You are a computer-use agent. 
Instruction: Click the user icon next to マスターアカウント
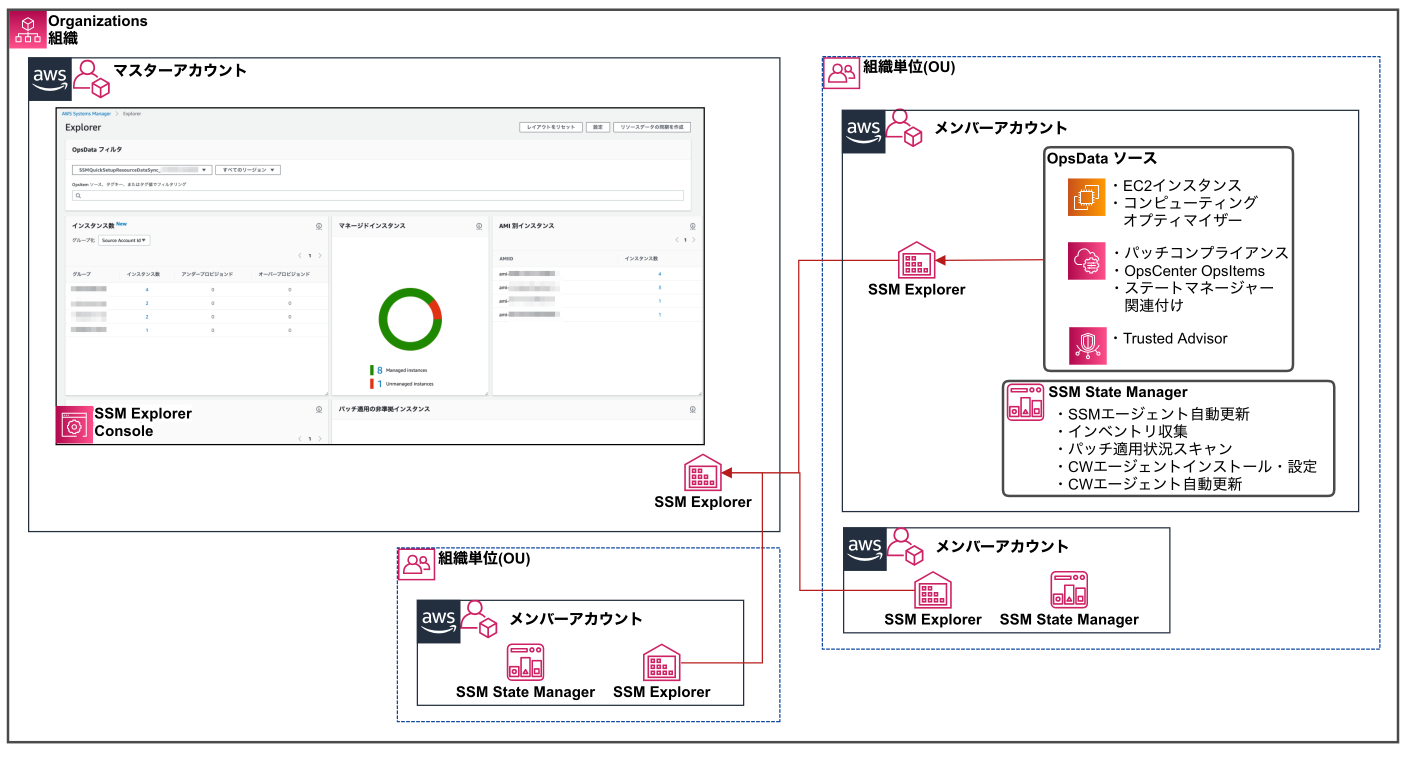[90, 79]
